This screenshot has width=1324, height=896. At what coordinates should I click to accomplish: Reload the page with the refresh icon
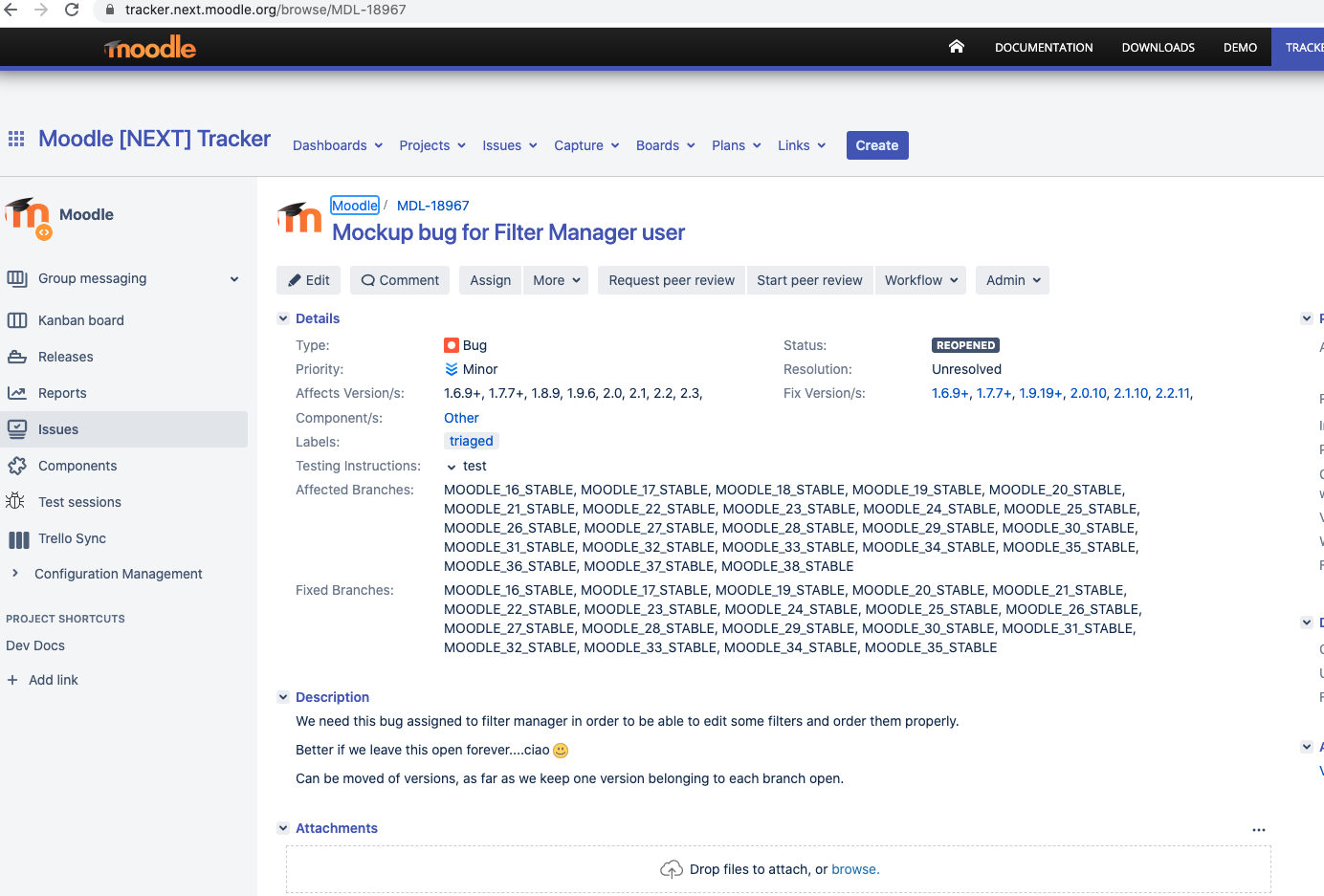72,10
